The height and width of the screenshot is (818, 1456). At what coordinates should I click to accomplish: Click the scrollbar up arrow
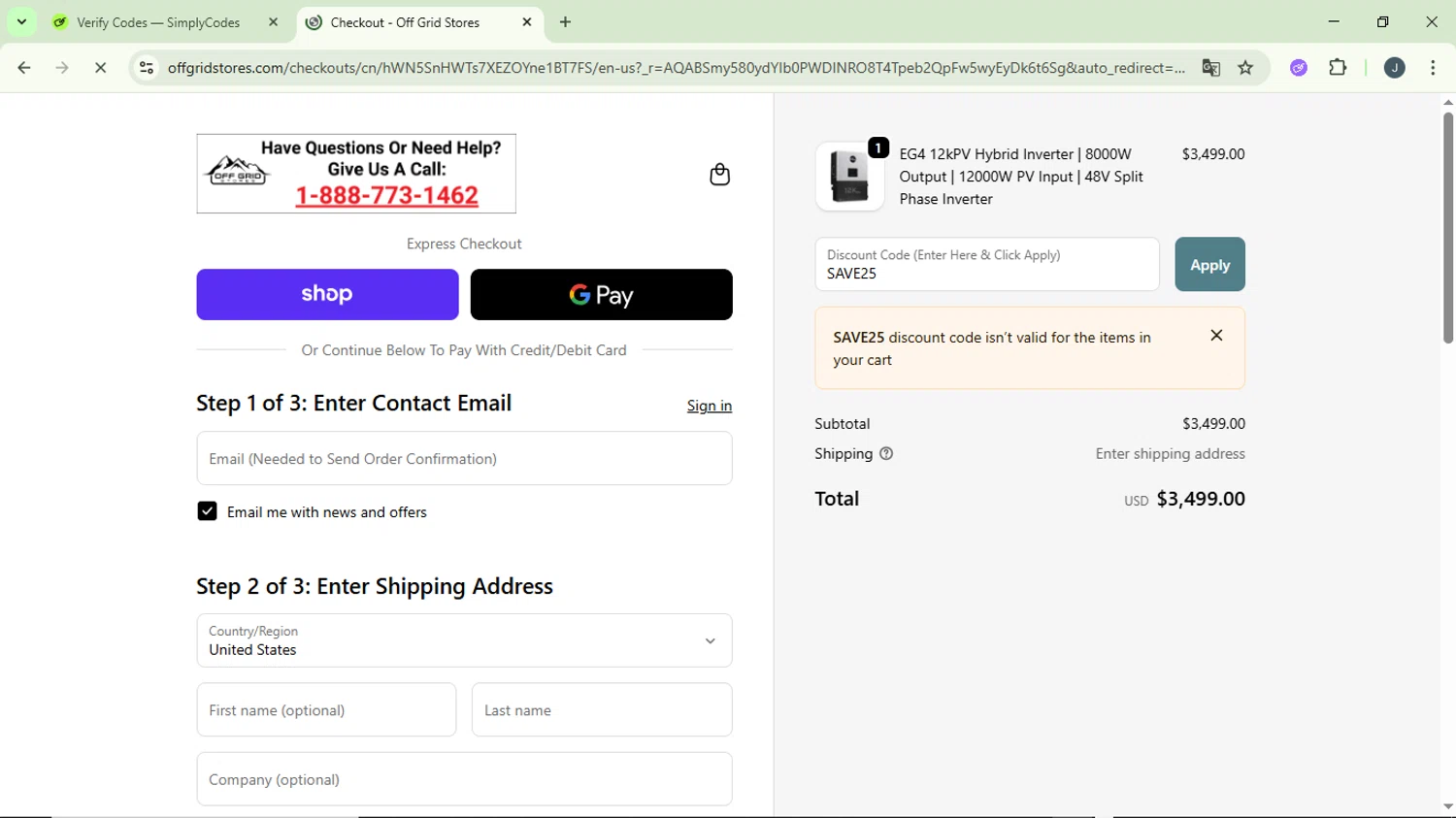click(x=1447, y=102)
